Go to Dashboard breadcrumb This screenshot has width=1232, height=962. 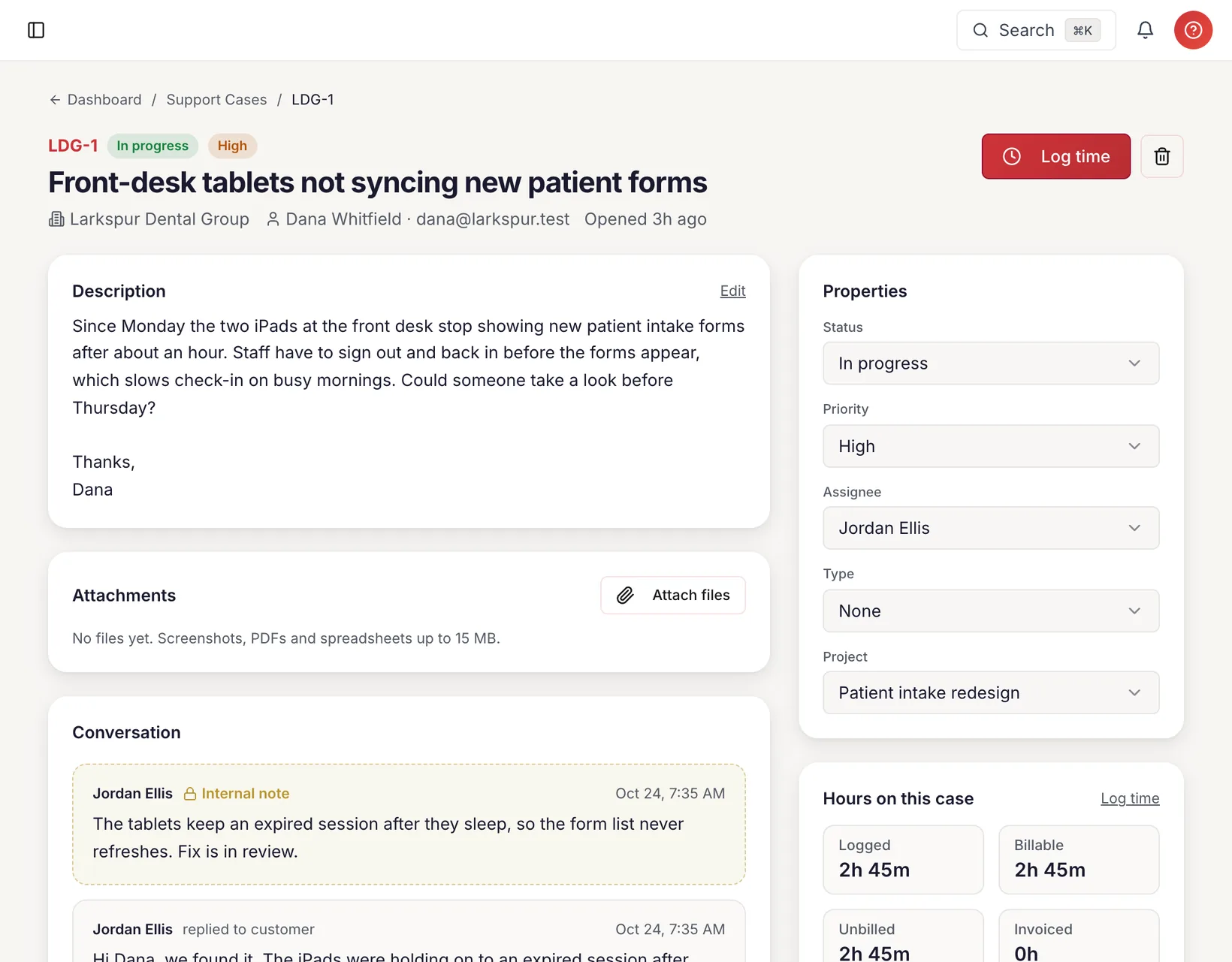[104, 100]
